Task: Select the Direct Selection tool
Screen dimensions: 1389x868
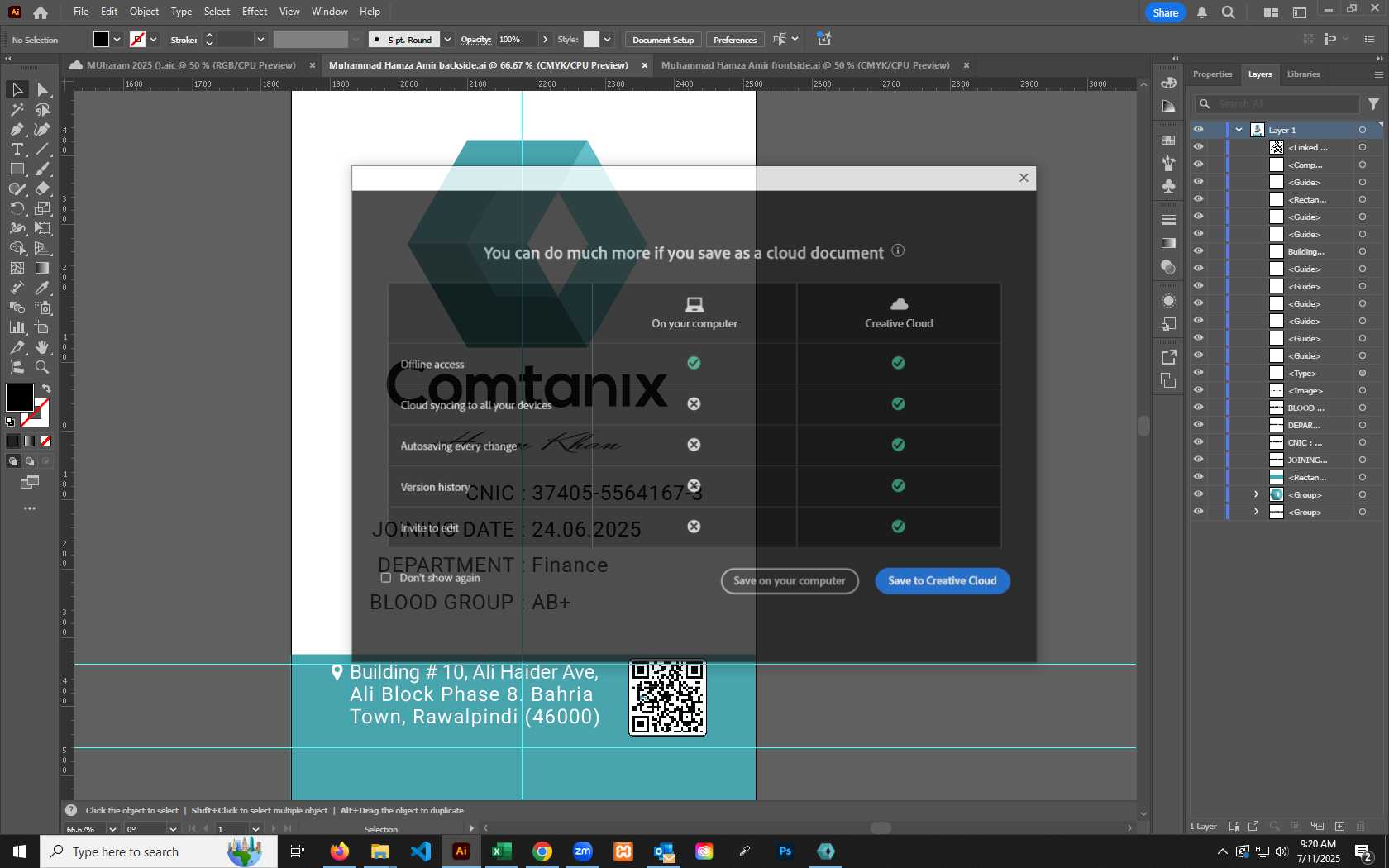Action: point(42,89)
